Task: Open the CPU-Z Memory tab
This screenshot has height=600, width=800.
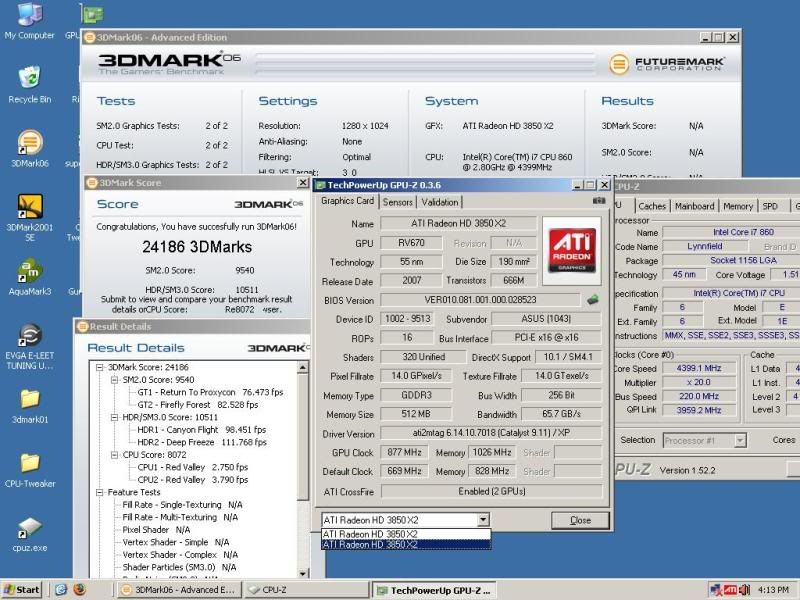Action: [x=738, y=206]
